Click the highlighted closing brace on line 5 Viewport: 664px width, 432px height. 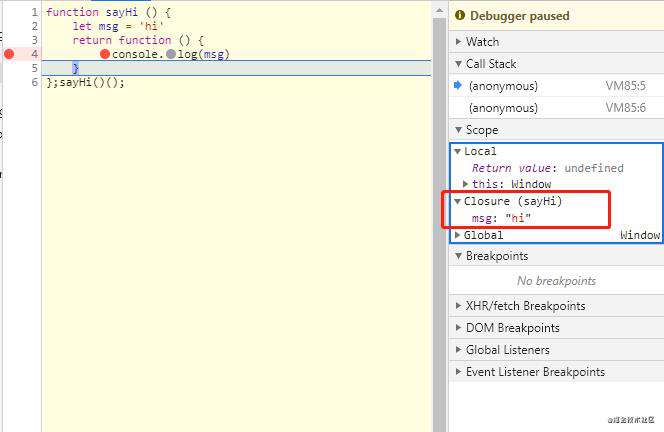(75, 68)
